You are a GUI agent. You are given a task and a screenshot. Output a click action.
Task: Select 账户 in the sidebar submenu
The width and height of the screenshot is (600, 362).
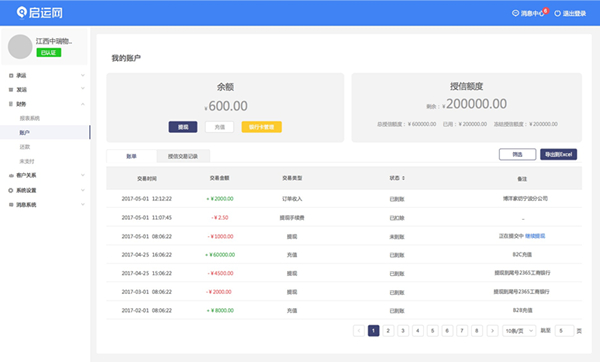point(45,132)
